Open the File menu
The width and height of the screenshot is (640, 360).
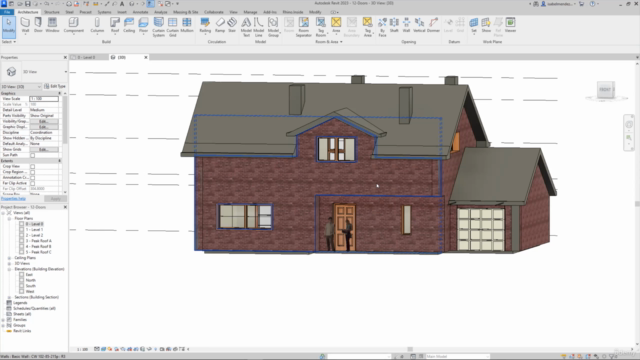click(7, 12)
